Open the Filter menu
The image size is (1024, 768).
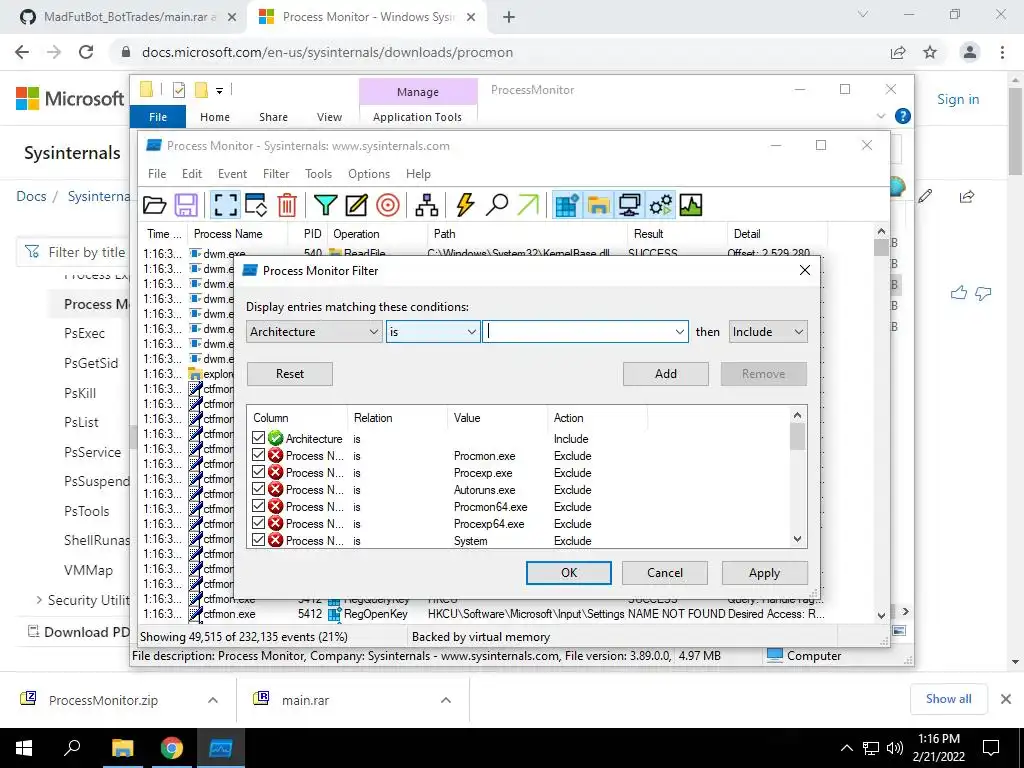click(276, 174)
